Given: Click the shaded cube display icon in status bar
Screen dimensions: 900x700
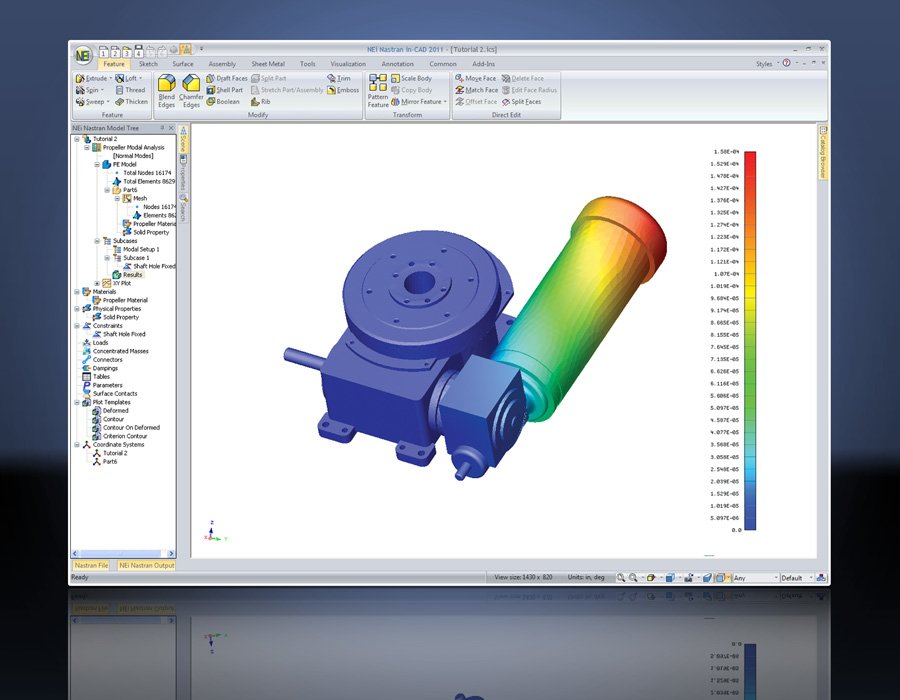Looking at the screenshot, I should pos(669,578).
